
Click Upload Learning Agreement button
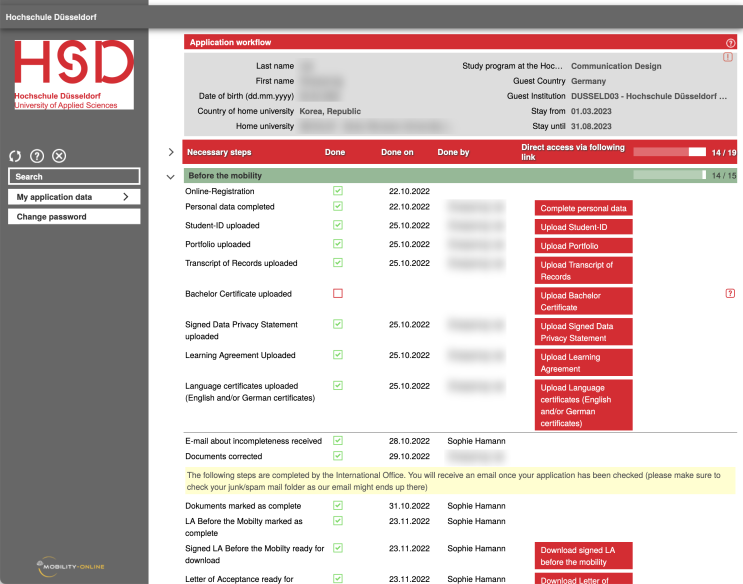pos(583,363)
